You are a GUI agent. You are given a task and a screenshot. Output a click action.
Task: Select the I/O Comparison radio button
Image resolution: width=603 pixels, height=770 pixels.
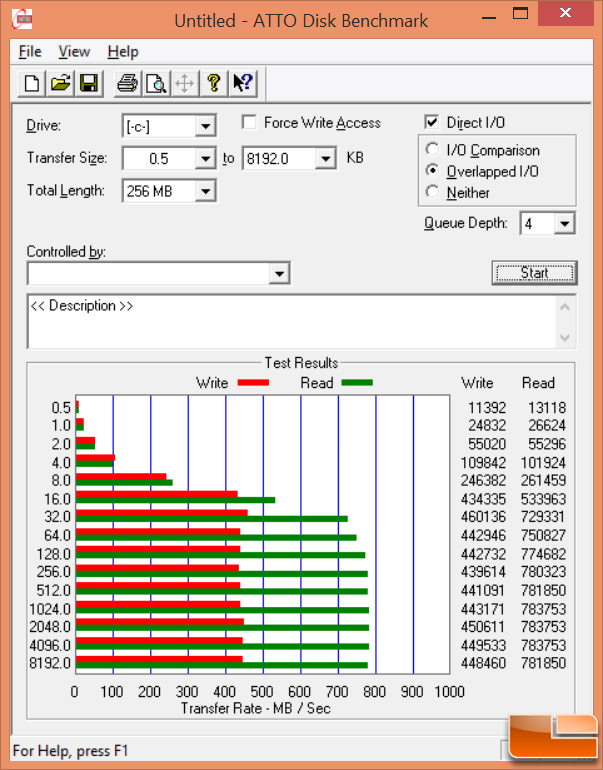click(432, 149)
